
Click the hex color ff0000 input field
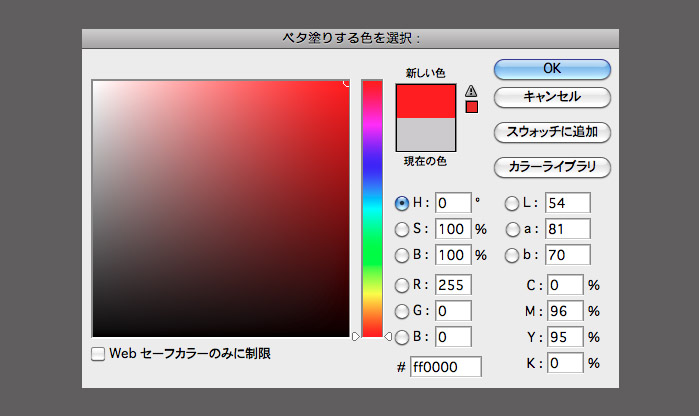tap(446, 367)
